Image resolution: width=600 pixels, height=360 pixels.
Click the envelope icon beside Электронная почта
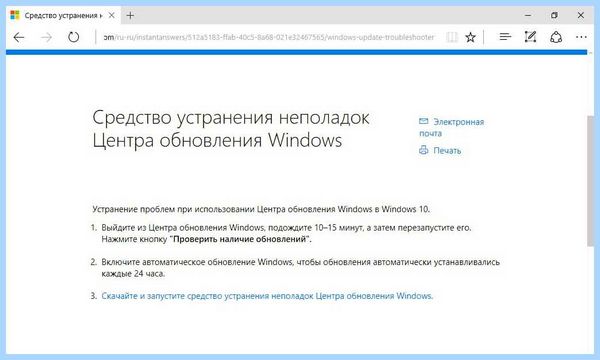[423, 121]
